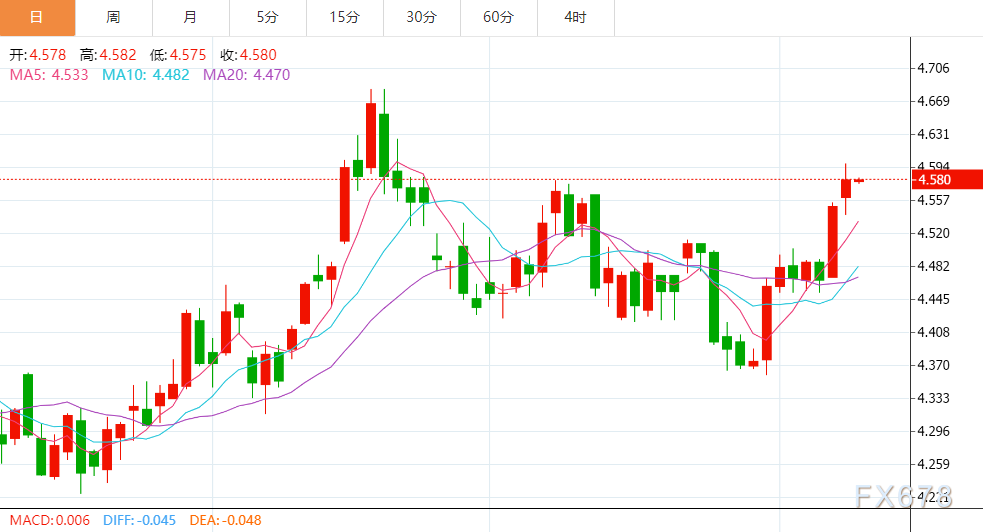Click the DEA: -0.048 label
The width and height of the screenshot is (983, 532).
coord(226,520)
